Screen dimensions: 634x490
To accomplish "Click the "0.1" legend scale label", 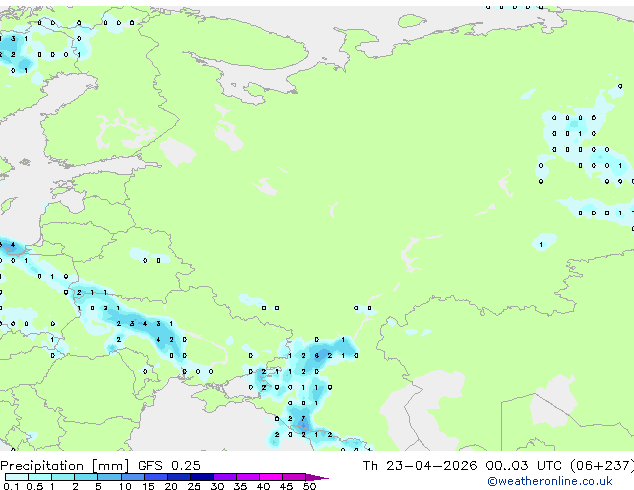I will 11,486.
